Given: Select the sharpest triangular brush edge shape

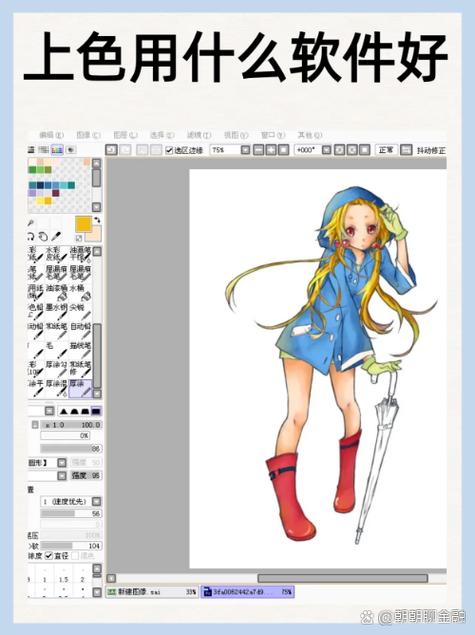Looking at the screenshot, I should tap(64, 411).
